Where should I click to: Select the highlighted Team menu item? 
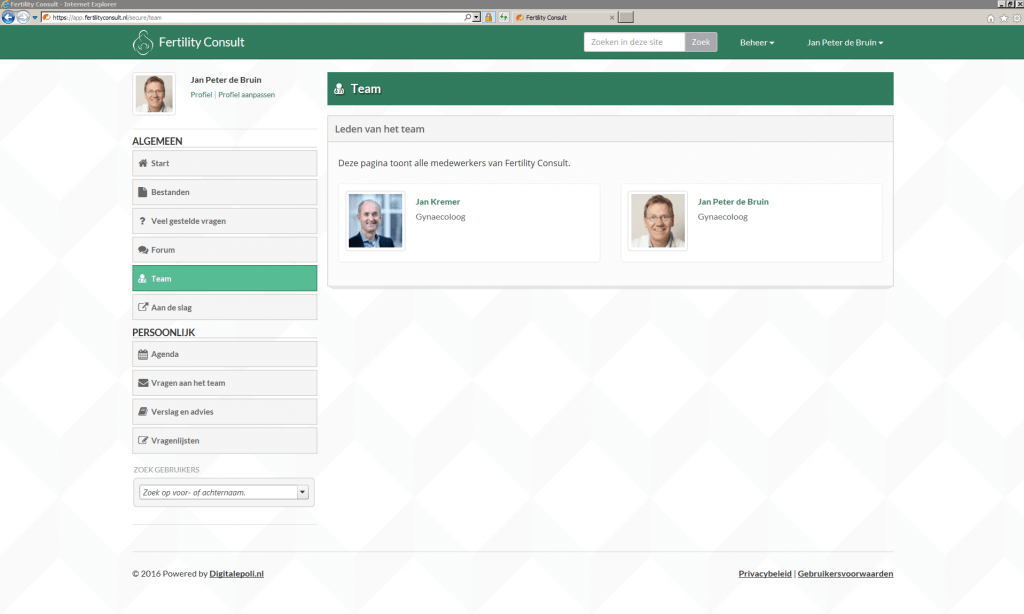coord(225,278)
